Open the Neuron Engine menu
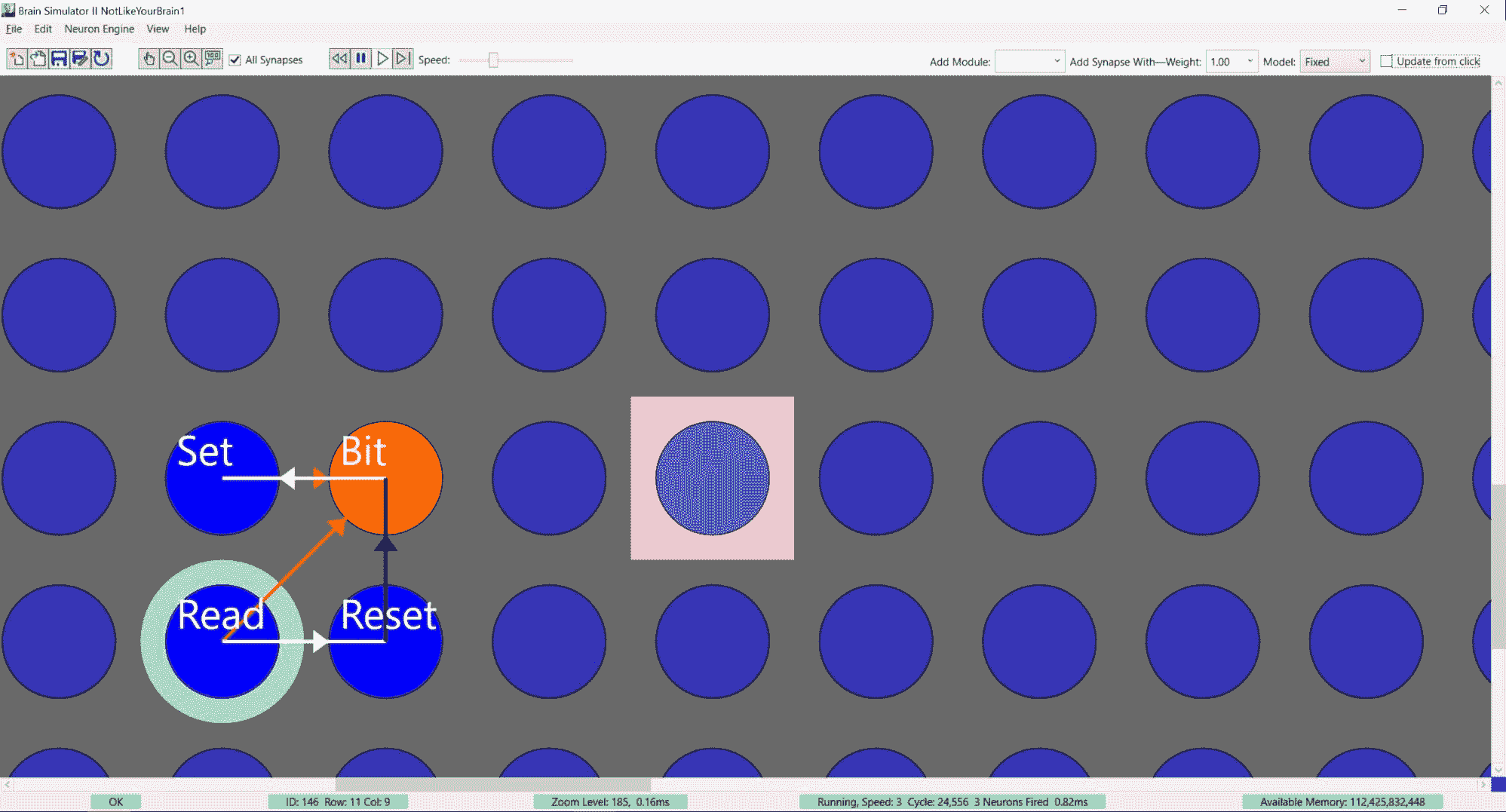 99,29
